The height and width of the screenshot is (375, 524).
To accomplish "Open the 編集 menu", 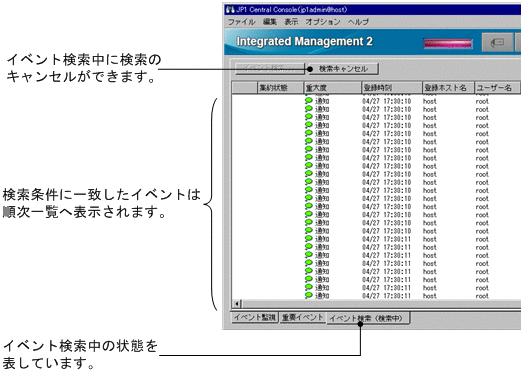I will coord(270,22).
